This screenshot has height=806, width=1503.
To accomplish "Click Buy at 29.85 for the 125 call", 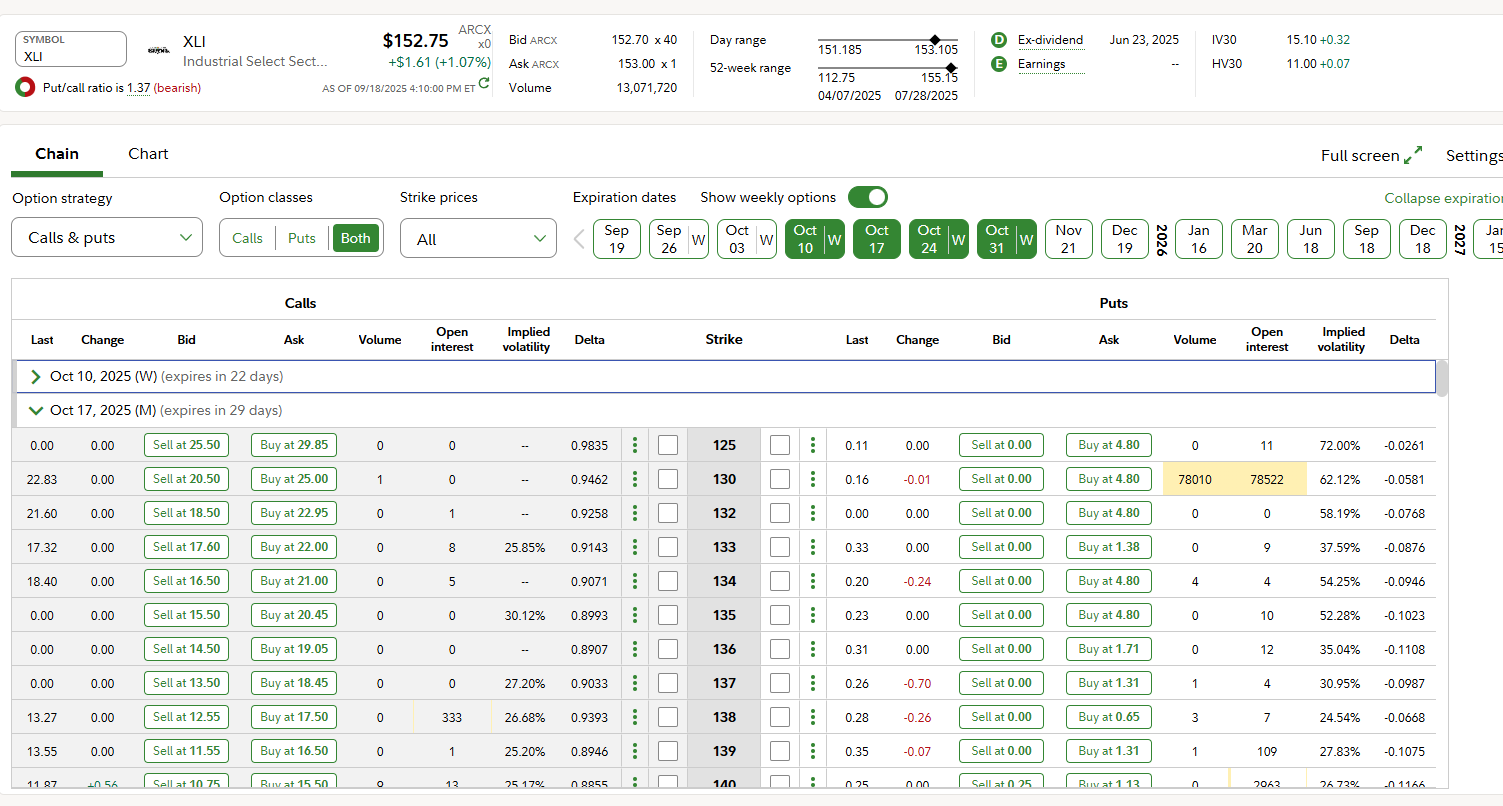I will [x=293, y=445].
